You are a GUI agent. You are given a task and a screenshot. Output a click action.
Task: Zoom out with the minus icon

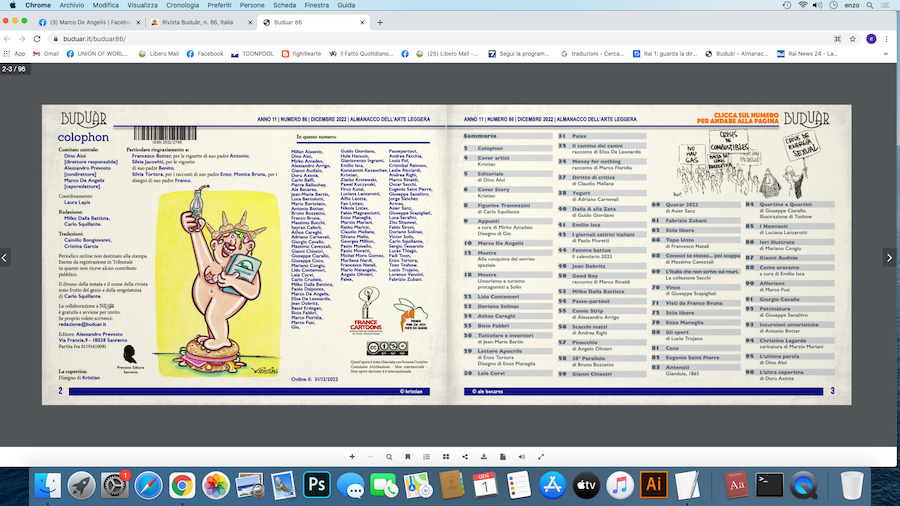pos(370,457)
